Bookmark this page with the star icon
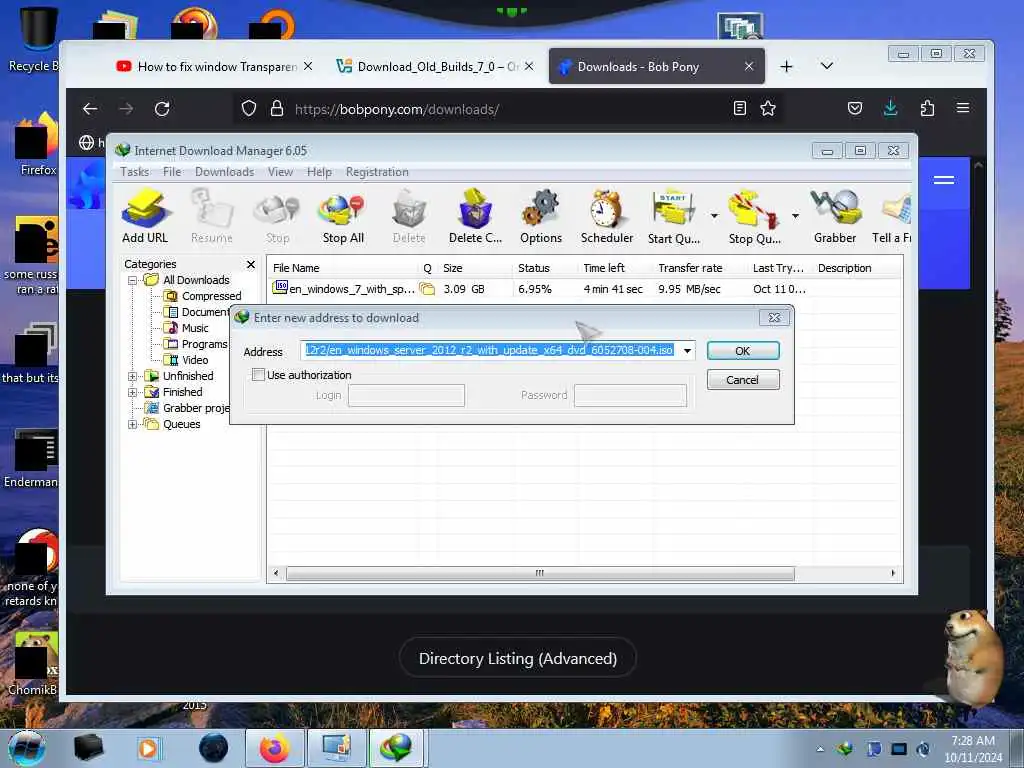 click(x=768, y=108)
